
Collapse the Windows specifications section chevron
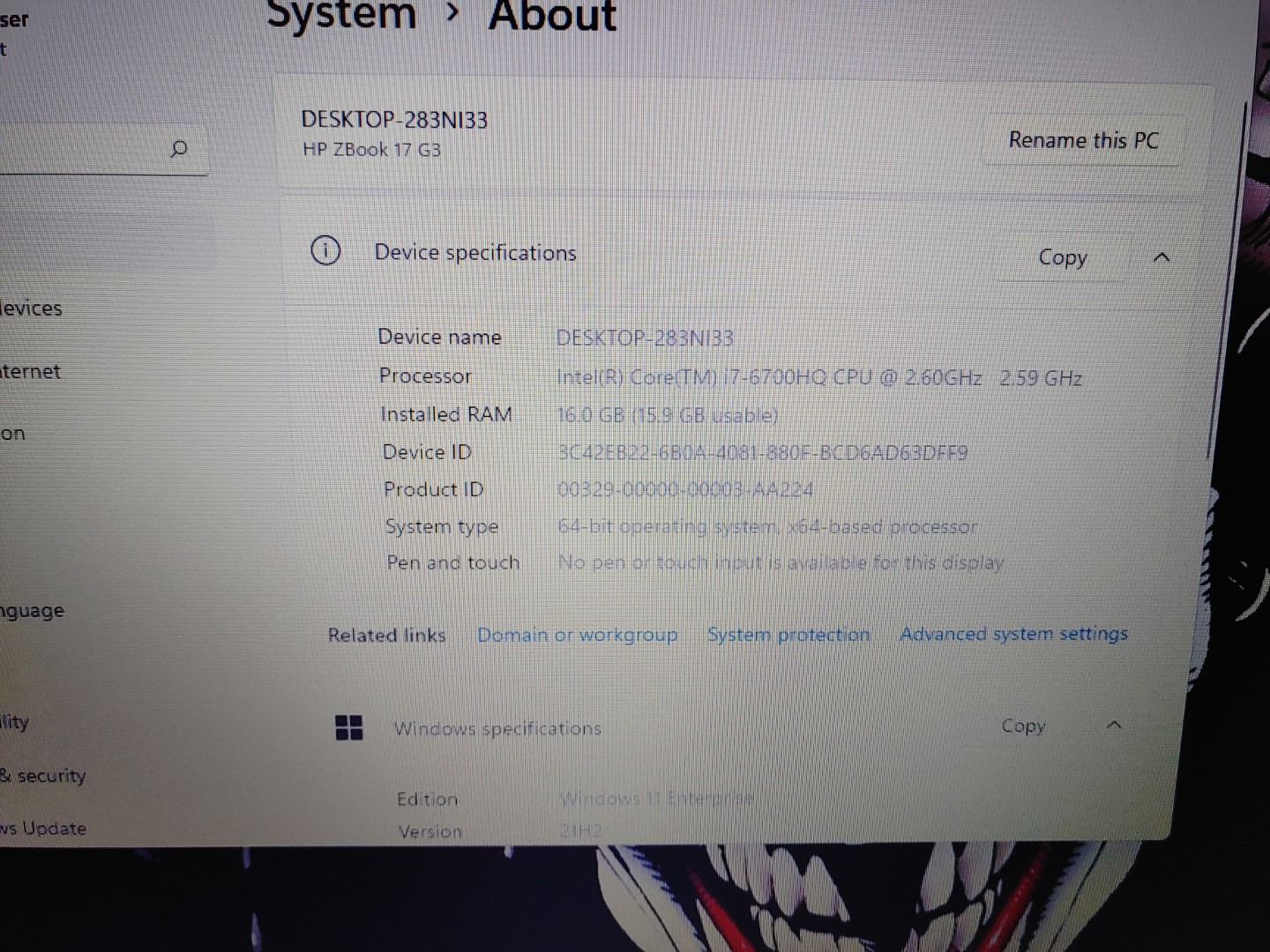[1114, 725]
